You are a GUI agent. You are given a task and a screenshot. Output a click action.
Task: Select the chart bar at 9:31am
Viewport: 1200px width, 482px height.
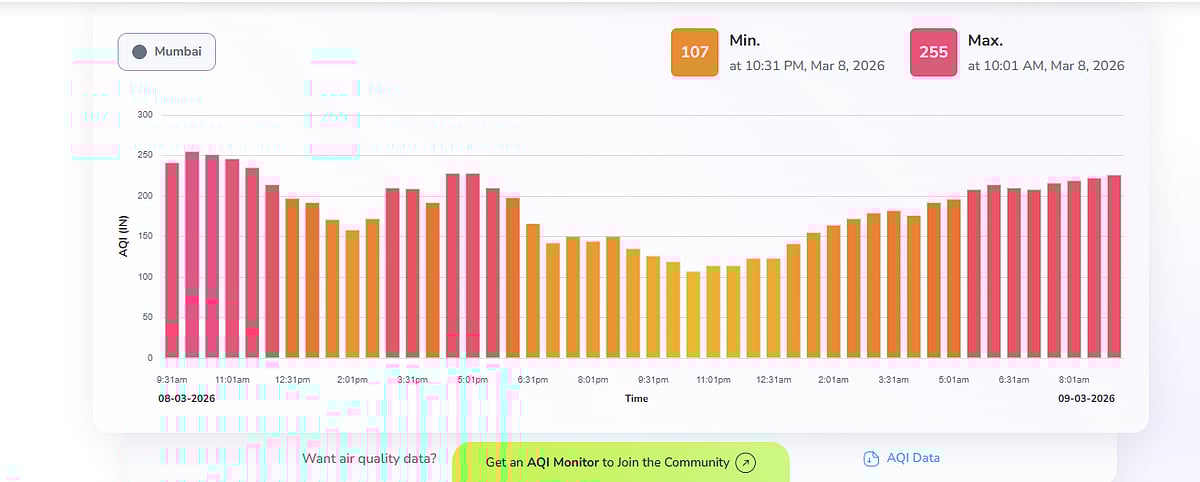click(172, 260)
